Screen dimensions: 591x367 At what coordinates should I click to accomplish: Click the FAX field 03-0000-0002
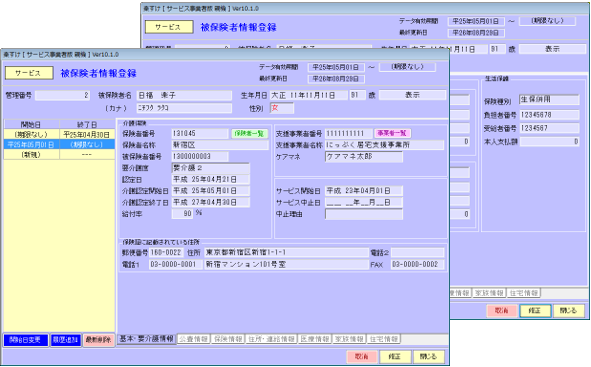(x=418, y=265)
